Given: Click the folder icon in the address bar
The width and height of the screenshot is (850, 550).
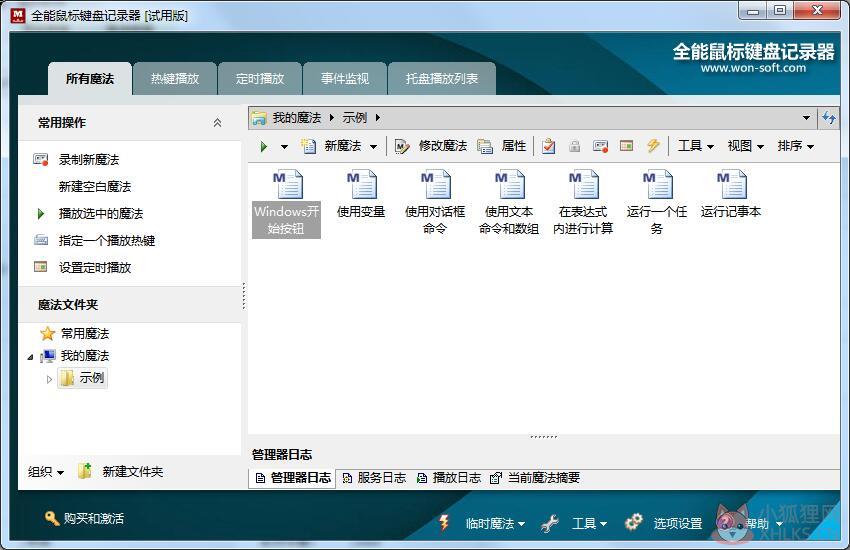Looking at the screenshot, I should coord(259,118).
